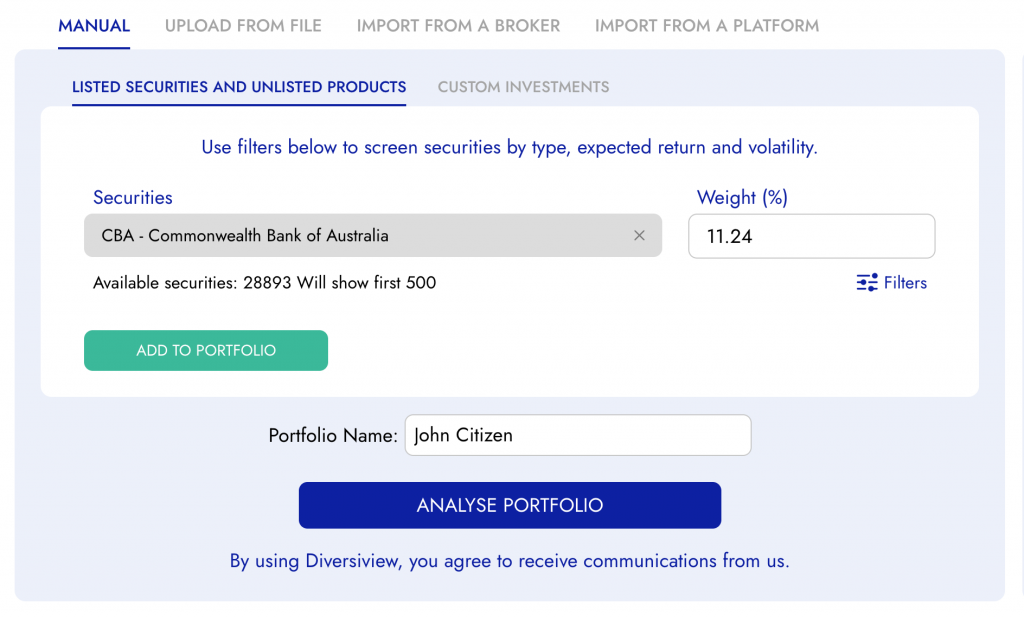Click the Diversiview communications agreement notice
Screen dimensions: 1024x617
(510, 561)
